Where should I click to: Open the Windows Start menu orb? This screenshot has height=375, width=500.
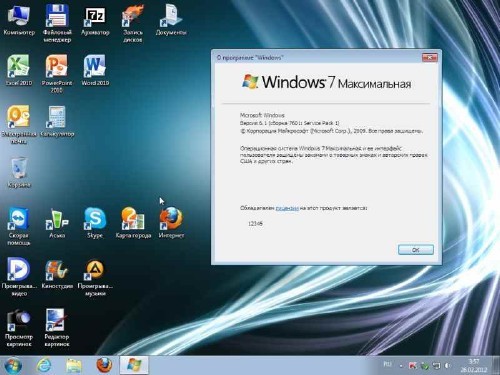click(13, 365)
